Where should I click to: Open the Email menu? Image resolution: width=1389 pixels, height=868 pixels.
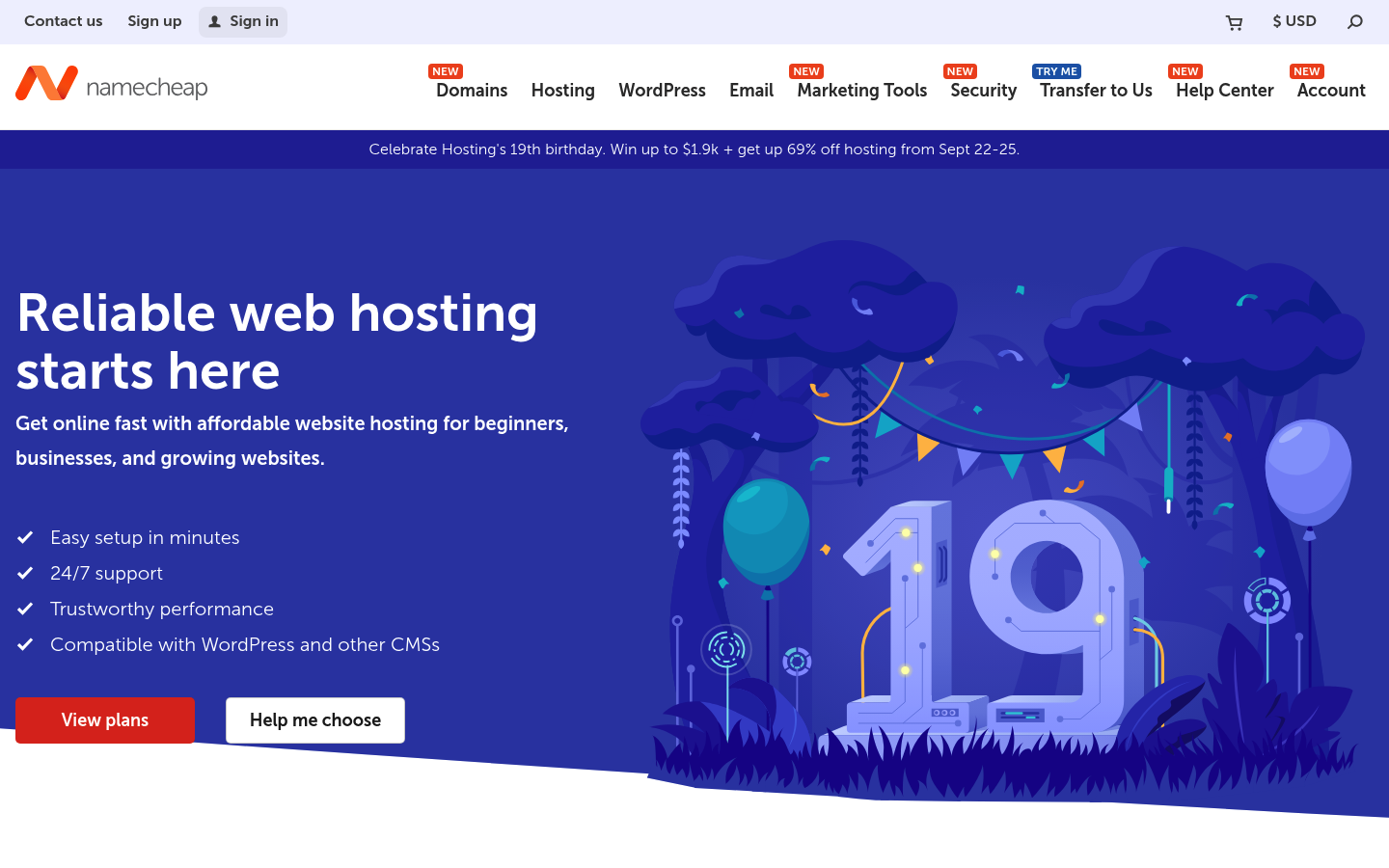(x=751, y=90)
